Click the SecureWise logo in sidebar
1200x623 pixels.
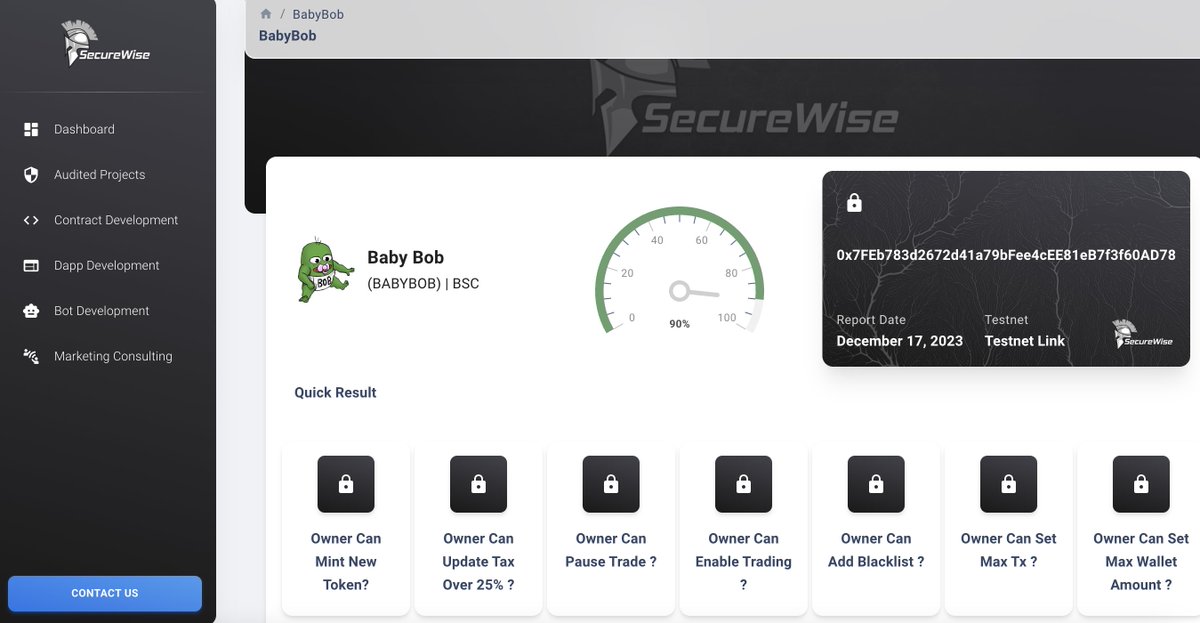point(107,45)
